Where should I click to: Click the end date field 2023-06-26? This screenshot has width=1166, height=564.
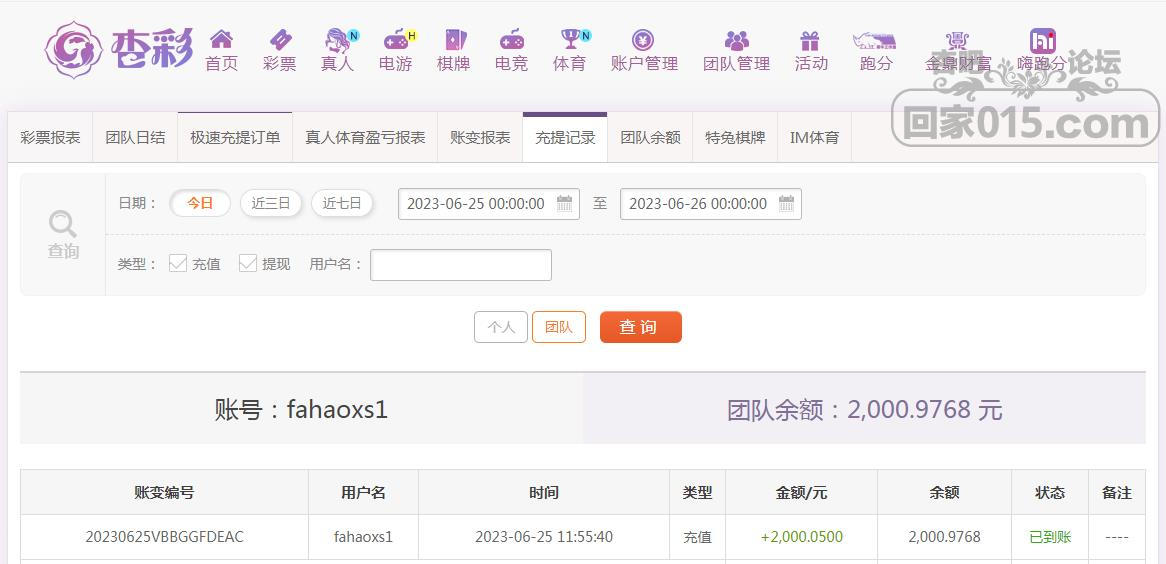click(711, 204)
